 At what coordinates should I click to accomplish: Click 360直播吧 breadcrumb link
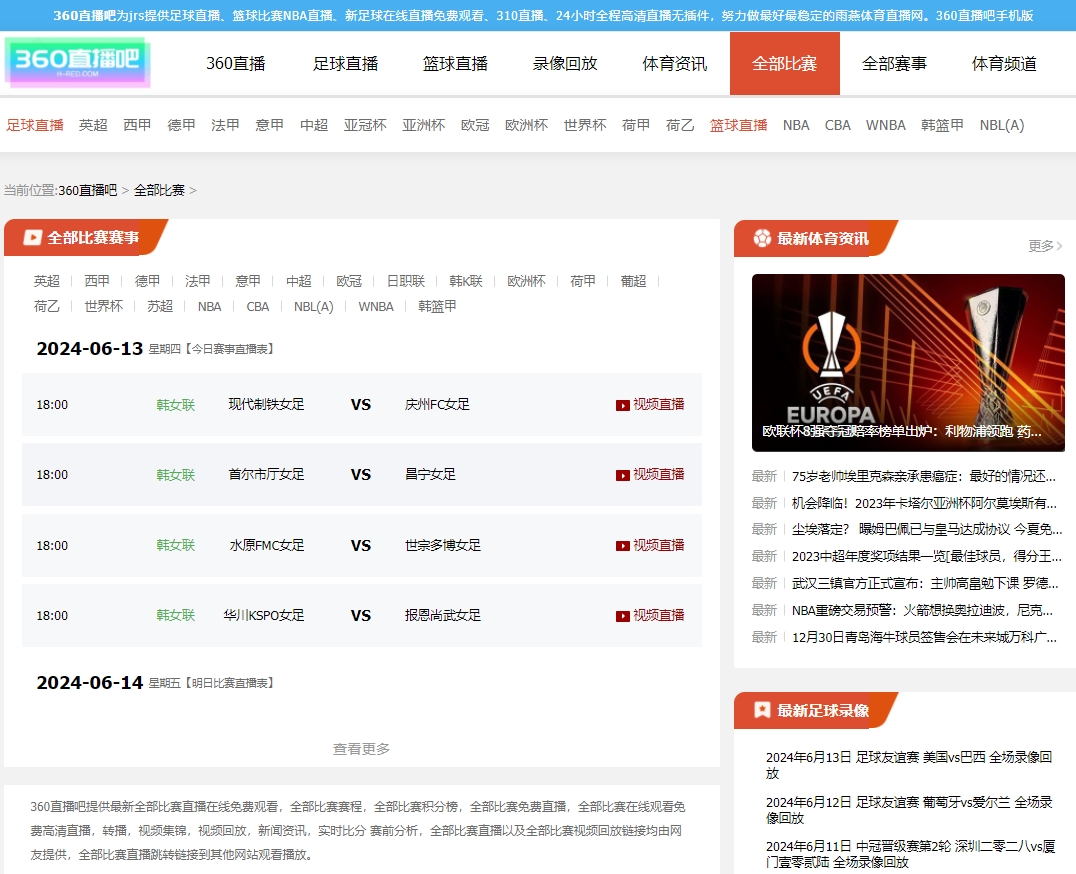(x=88, y=190)
